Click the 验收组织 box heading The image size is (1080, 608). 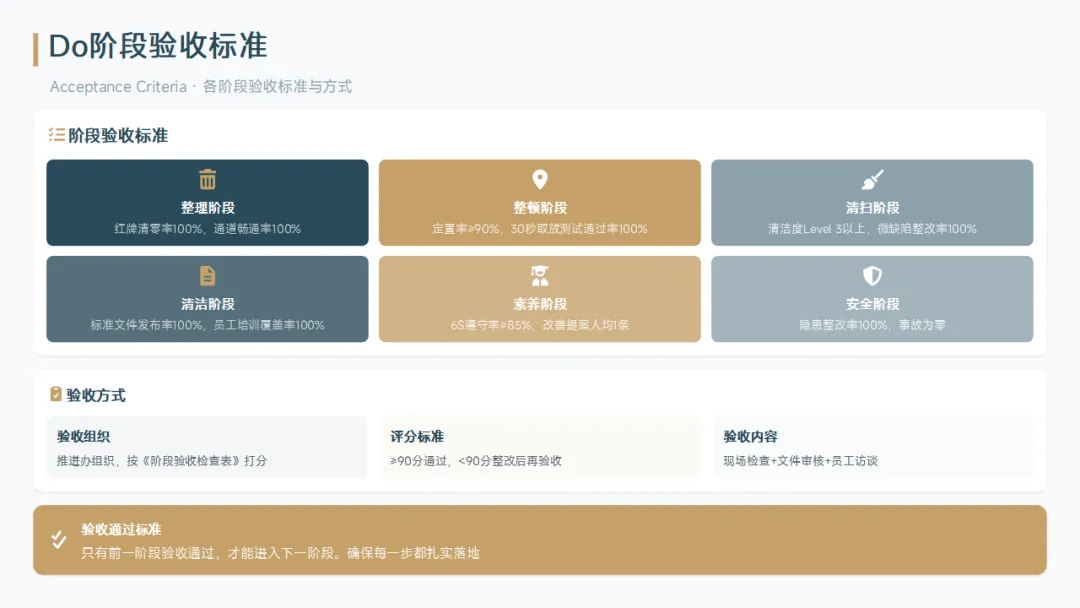point(83,437)
